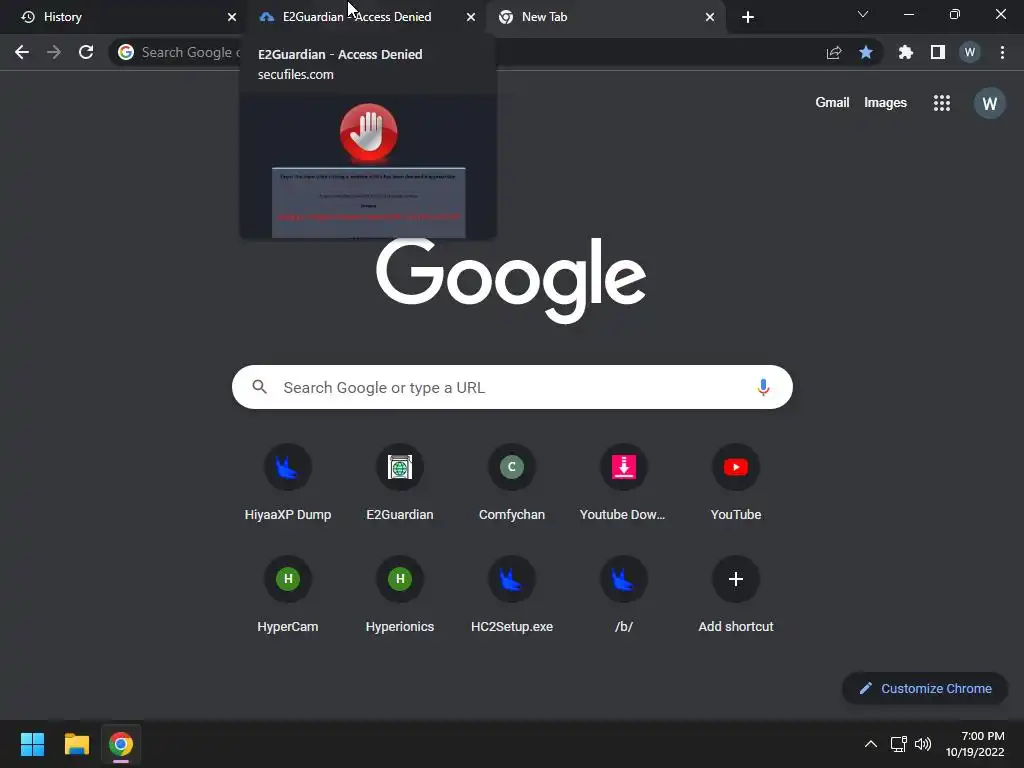Open the Extensions puzzle icon

(905, 52)
